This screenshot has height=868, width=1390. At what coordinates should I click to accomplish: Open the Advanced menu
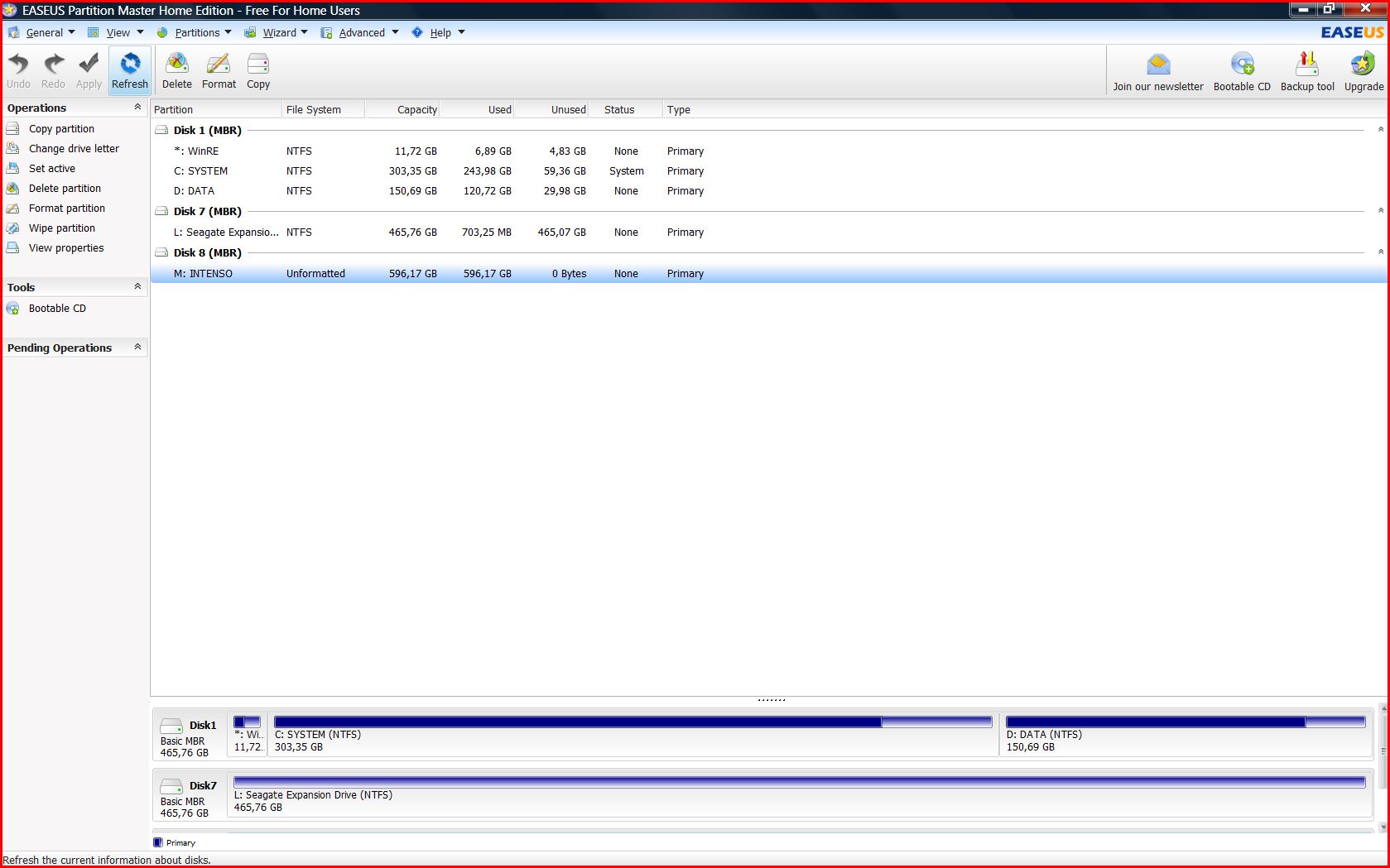(x=360, y=32)
